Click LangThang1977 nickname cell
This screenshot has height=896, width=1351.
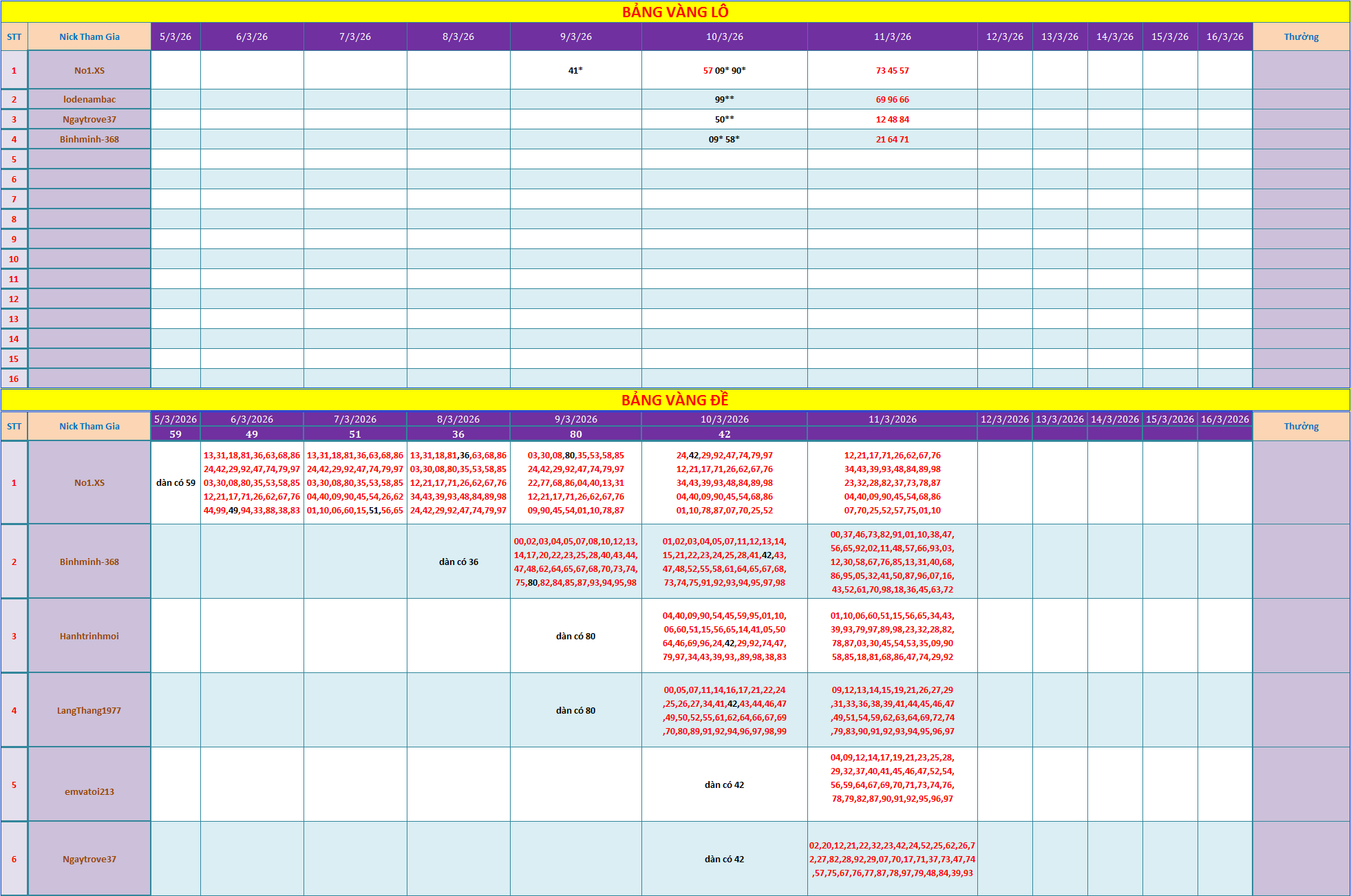89,710
